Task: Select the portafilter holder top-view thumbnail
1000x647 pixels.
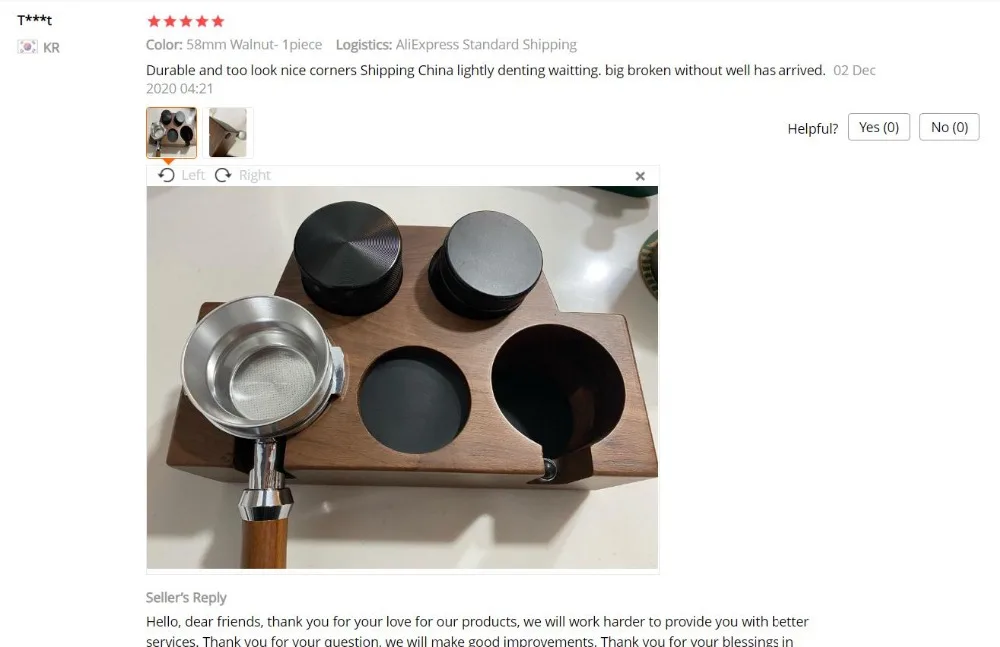Action: click(172, 133)
